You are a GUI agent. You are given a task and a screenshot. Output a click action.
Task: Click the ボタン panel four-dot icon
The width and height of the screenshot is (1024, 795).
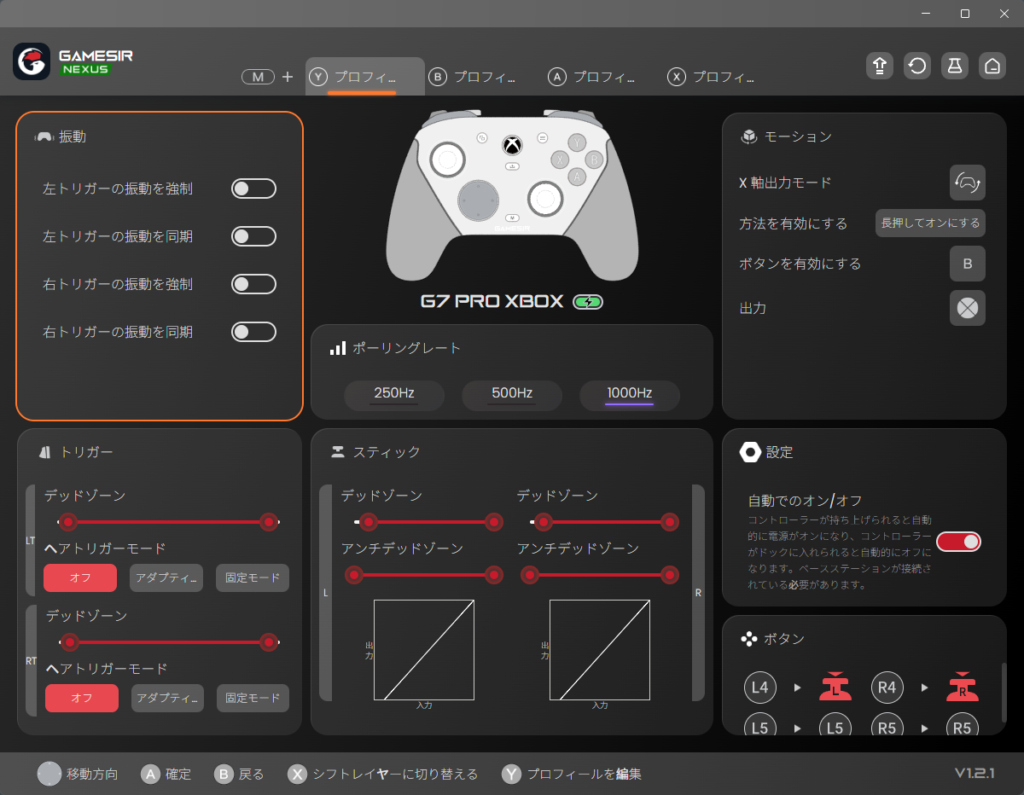pyautogui.click(x=748, y=639)
